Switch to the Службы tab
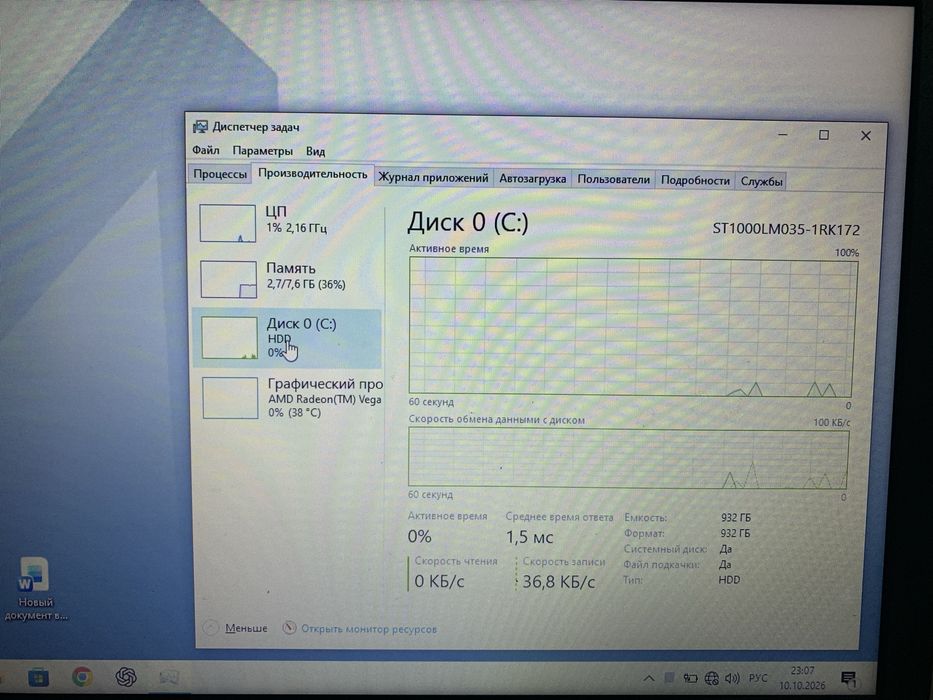This screenshot has width=933, height=700. (761, 181)
